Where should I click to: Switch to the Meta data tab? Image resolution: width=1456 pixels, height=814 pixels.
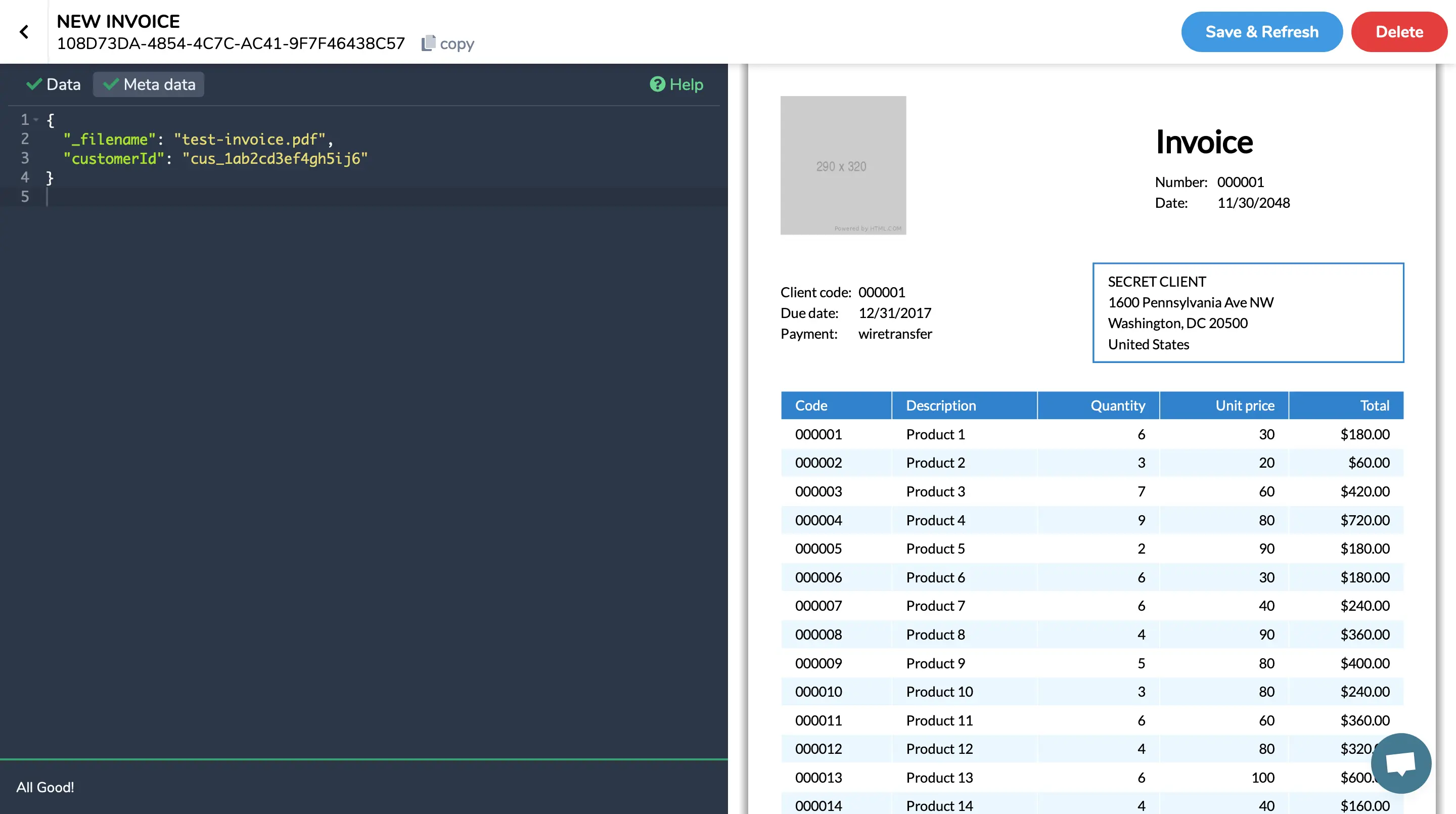pos(159,84)
